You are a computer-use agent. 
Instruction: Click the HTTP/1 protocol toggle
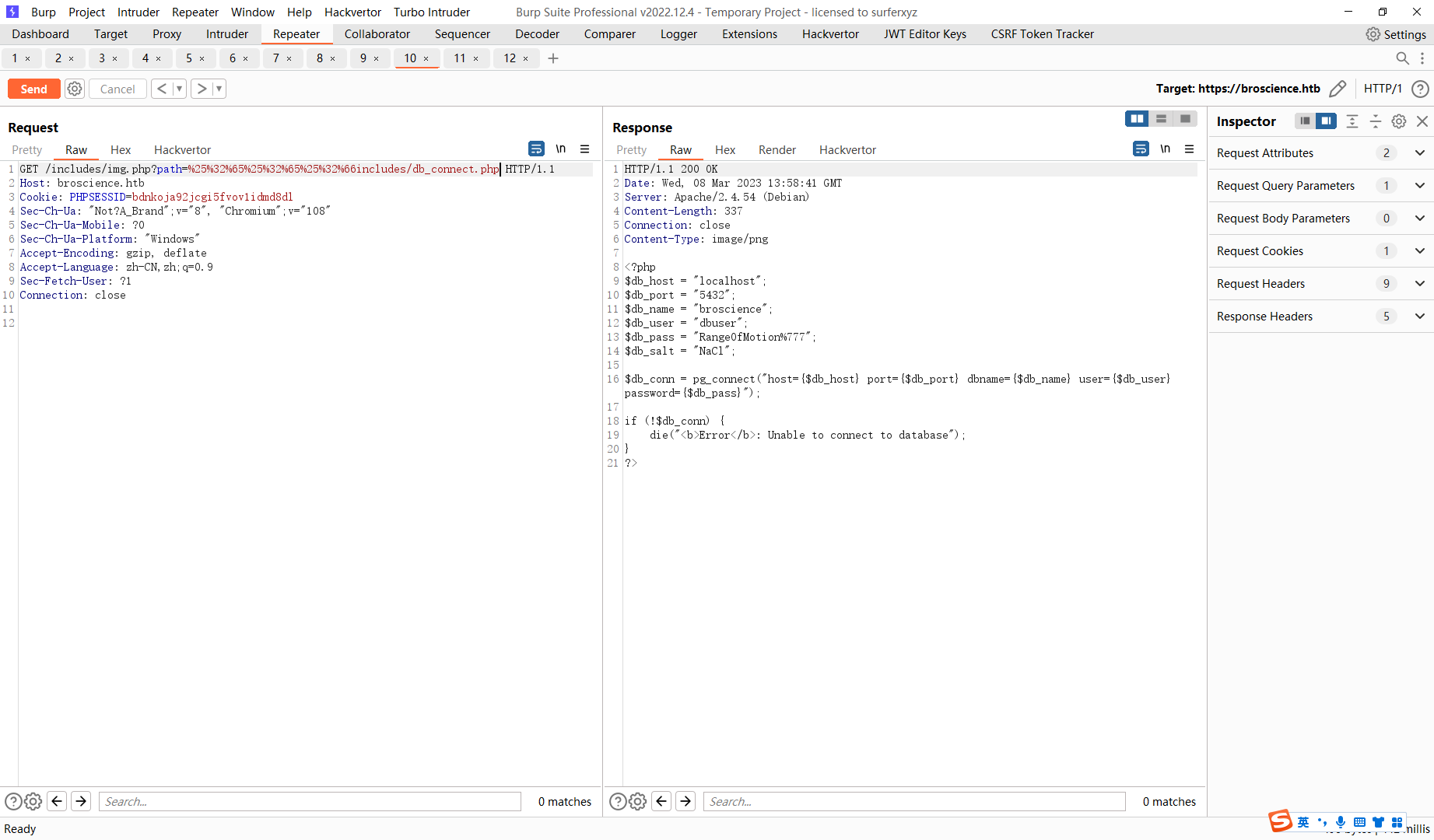click(x=1383, y=89)
